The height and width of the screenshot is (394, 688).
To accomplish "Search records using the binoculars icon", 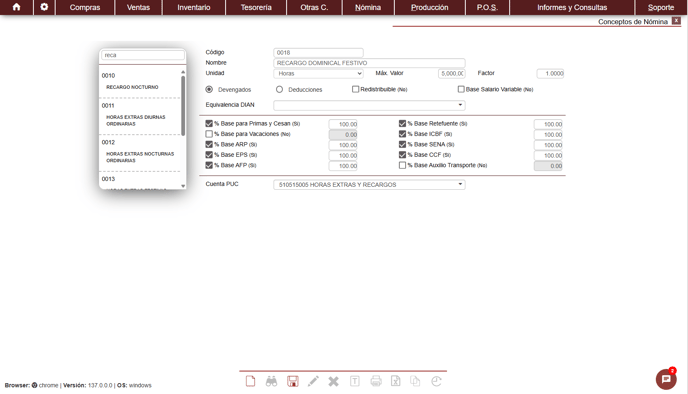I will 271,381.
